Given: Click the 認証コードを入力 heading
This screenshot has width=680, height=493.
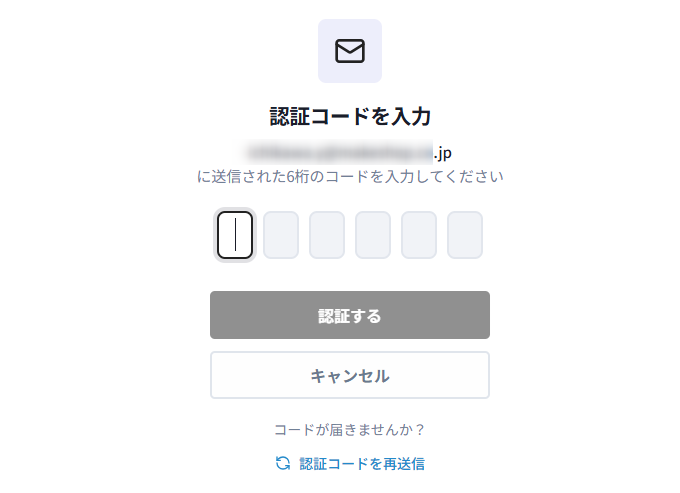Looking at the screenshot, I should pos(350,116).
